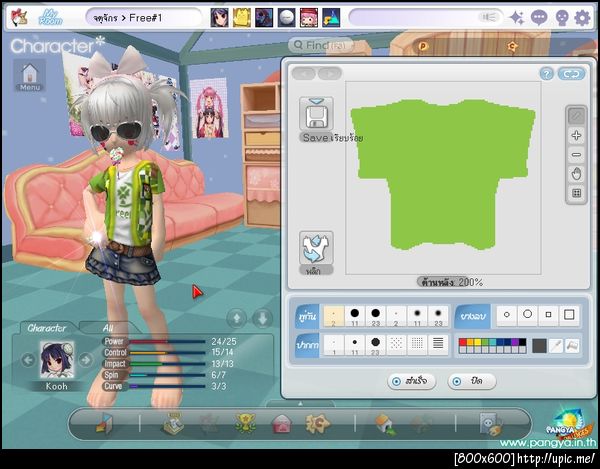Click the My Room logo

50,18
